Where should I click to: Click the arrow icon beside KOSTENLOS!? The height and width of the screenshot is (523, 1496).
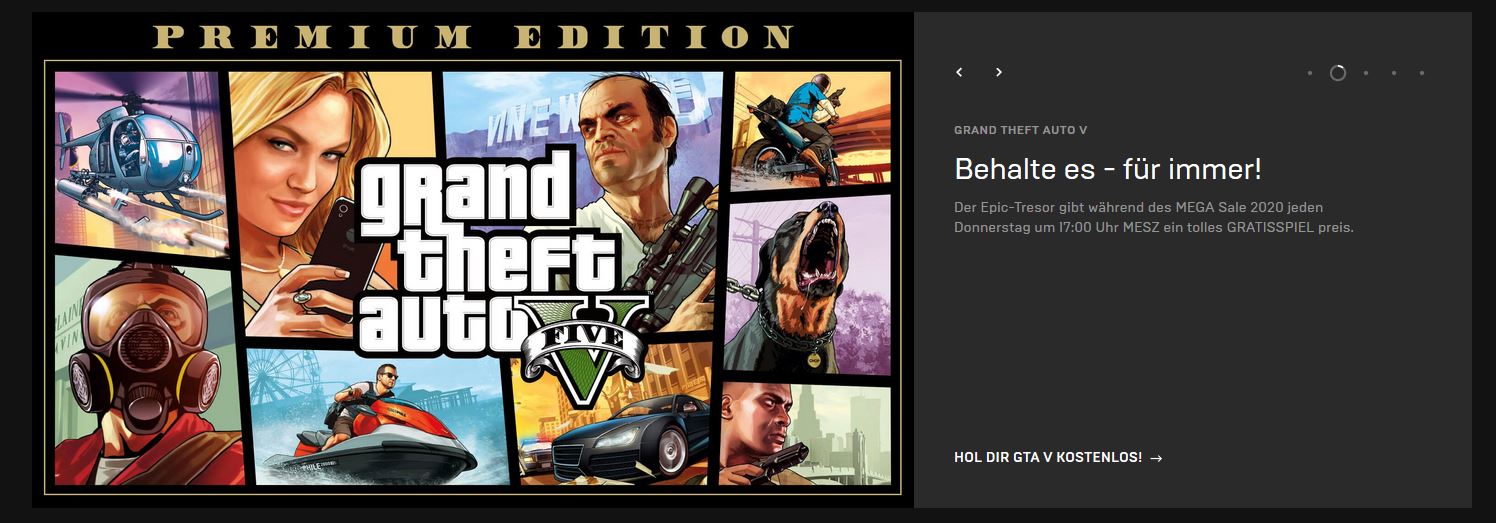point(1156,458)
